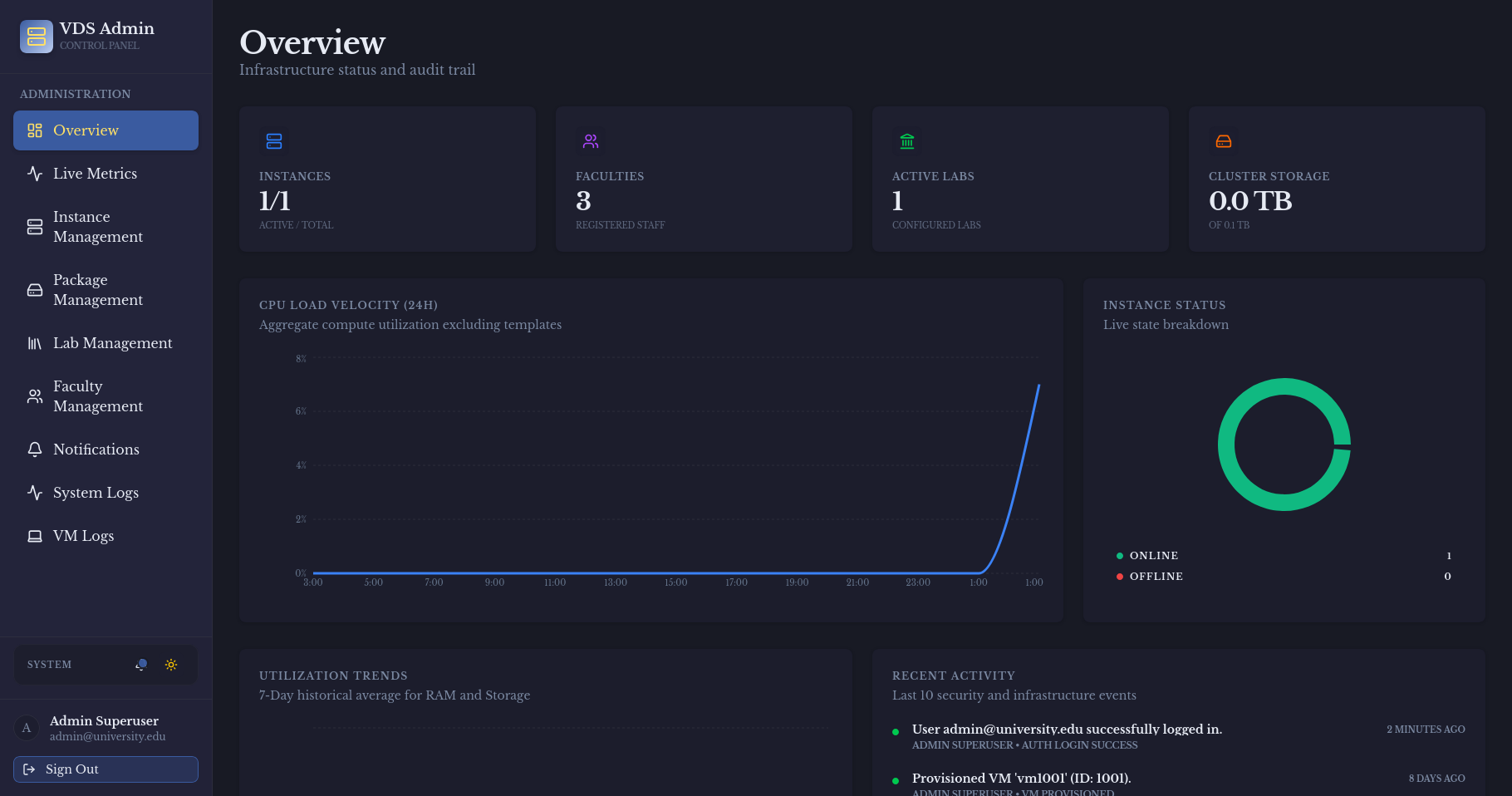Click the Active Labs 1 stat card
The image size is (1512, 796).
[1020, 179]
